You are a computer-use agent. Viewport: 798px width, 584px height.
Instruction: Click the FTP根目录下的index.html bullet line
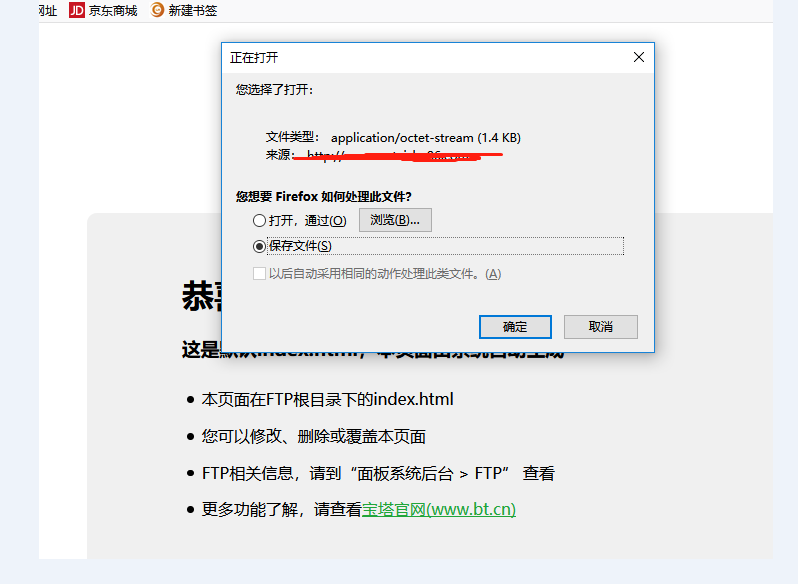click(327, 399)
